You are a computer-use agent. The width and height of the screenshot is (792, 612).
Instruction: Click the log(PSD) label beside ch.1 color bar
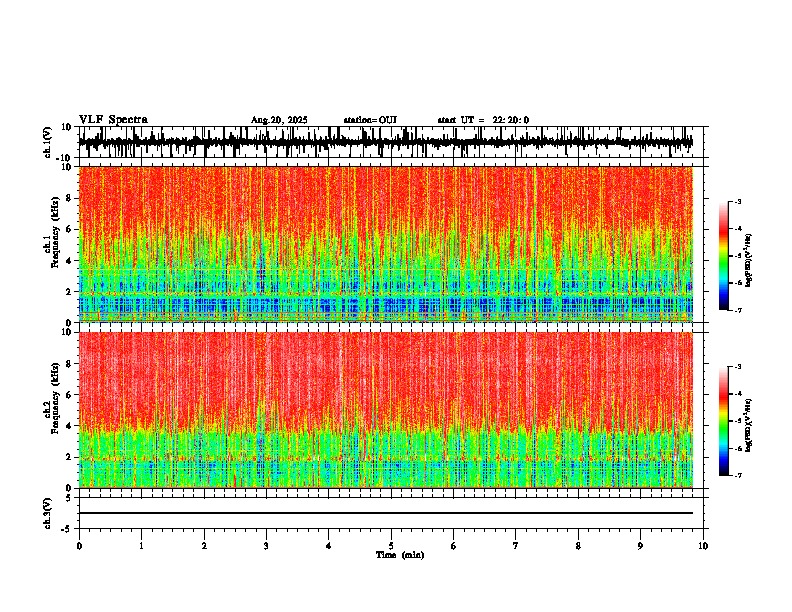(x=749, y=261)
